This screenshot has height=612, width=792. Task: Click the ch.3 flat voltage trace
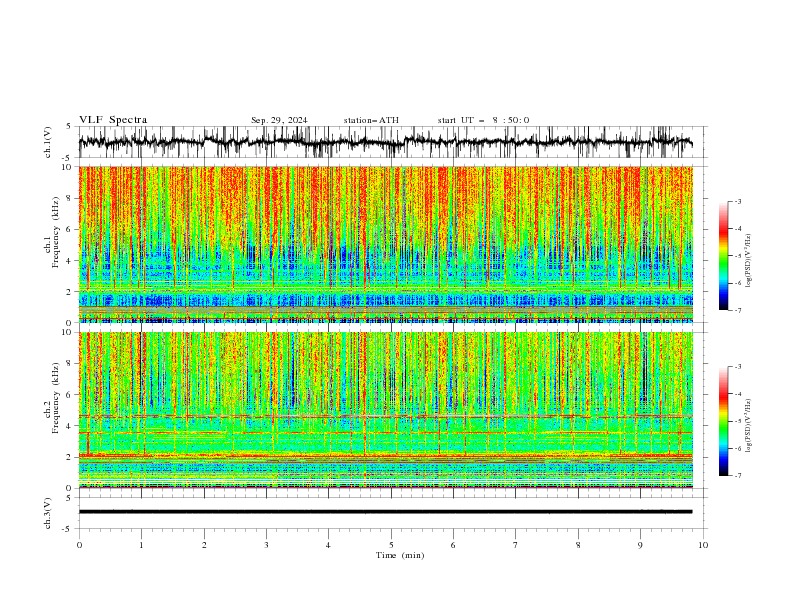coord(385,512)
